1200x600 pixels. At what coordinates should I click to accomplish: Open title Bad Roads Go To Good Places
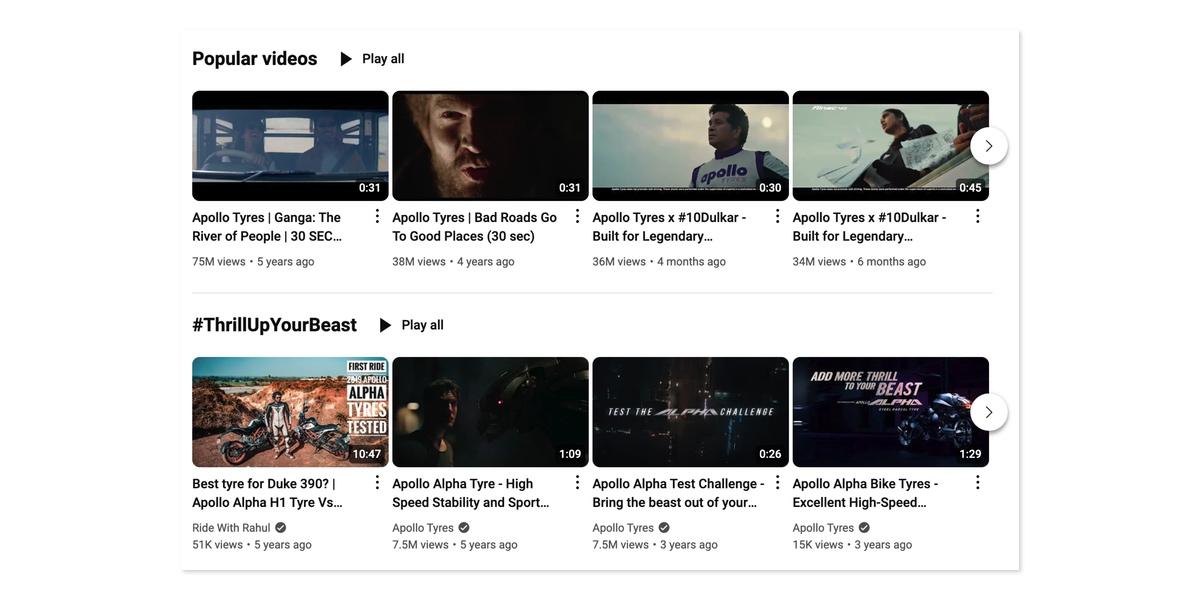[475, 227]
